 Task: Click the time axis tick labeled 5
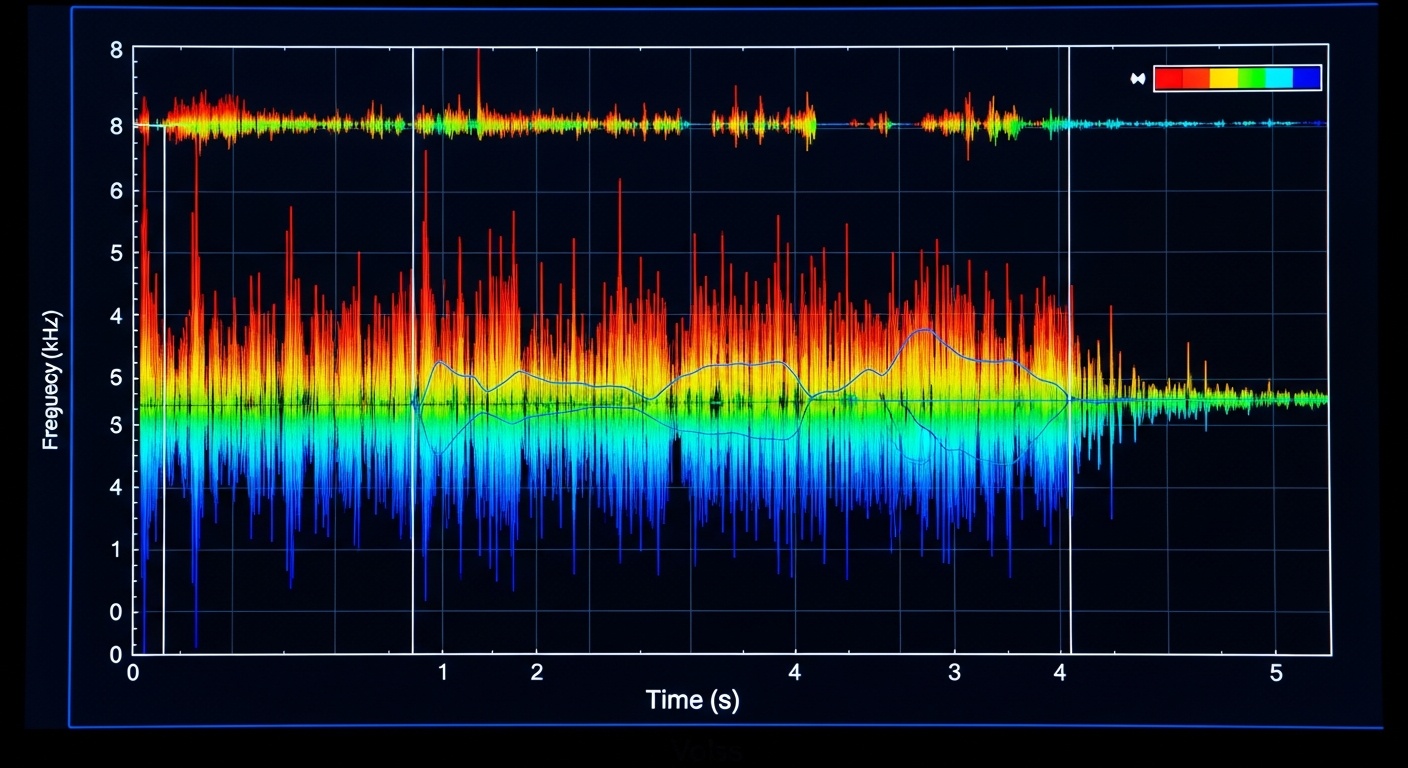coord(1275,672)
